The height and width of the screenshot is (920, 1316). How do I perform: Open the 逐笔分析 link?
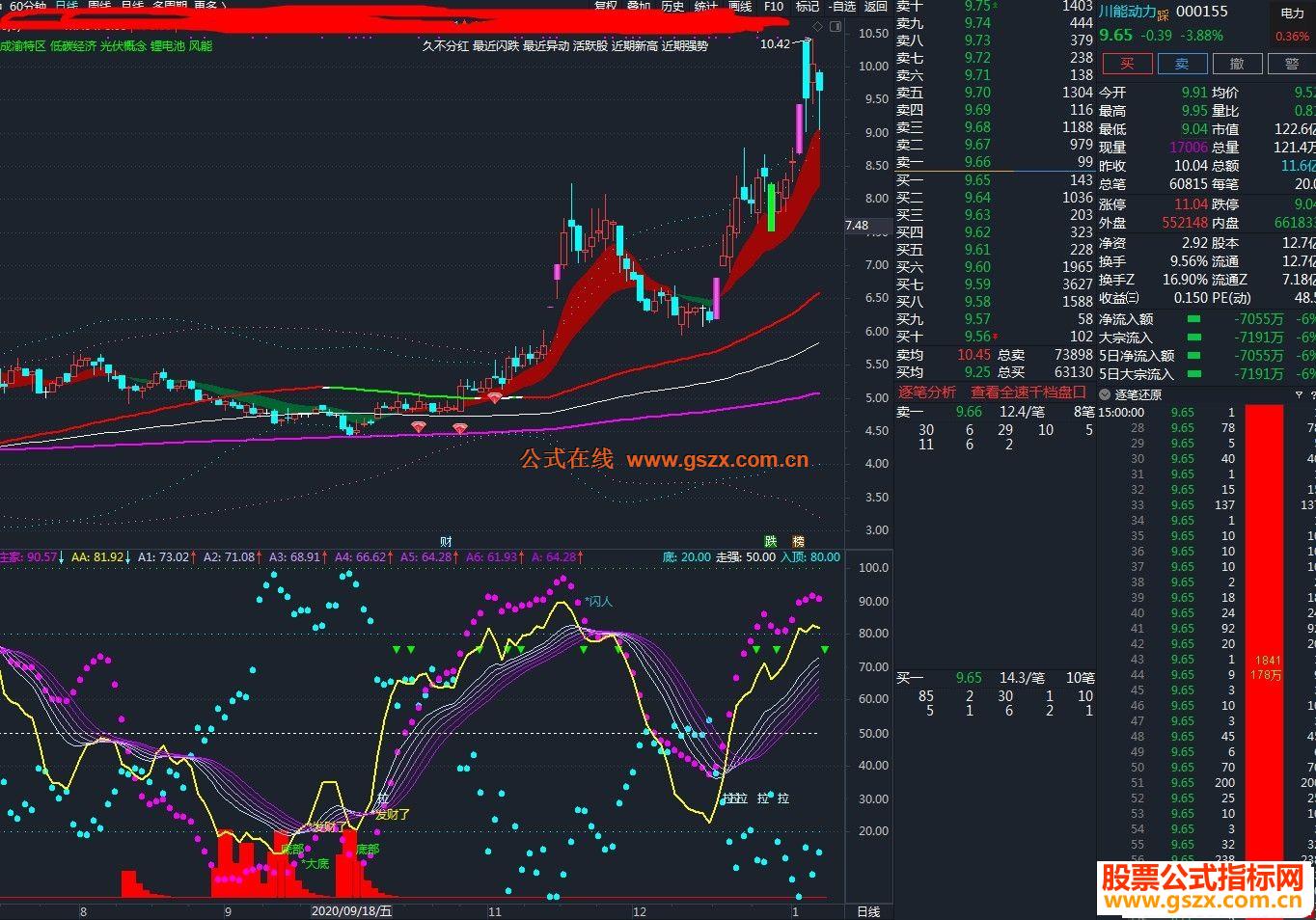coord(927,392)
